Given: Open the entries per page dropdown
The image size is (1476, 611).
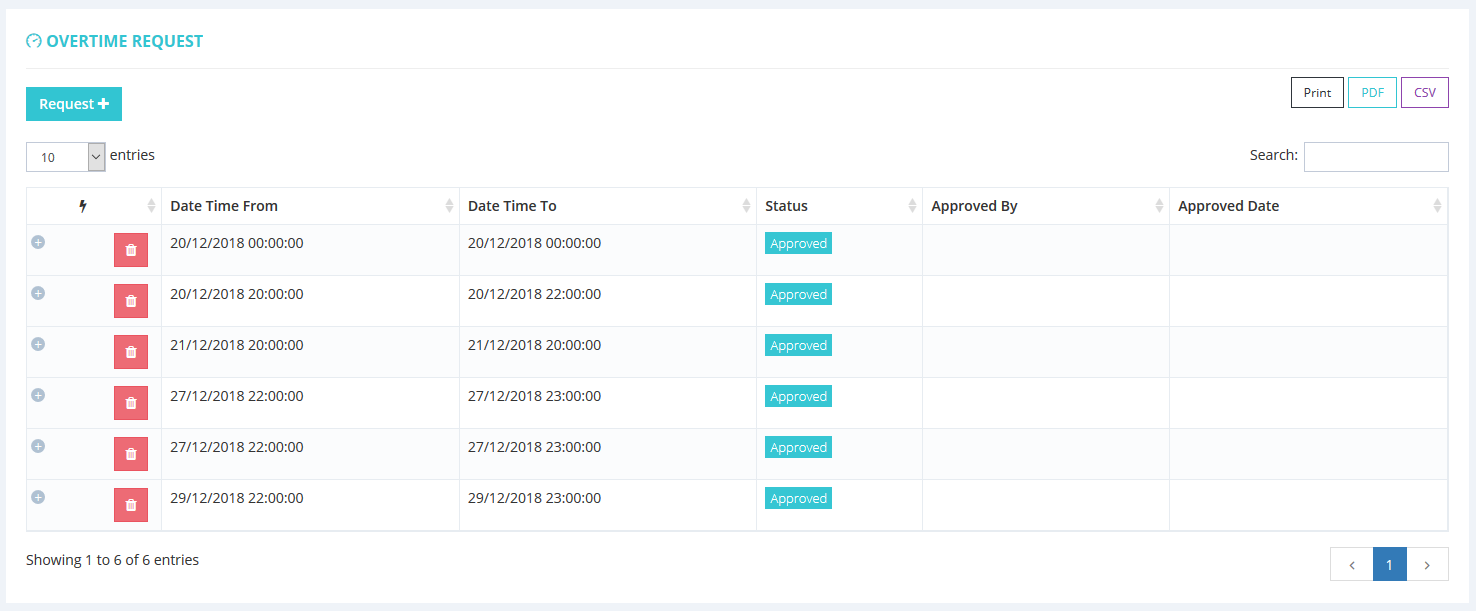Looking at the screenshot, I should [x=66, y=157].
